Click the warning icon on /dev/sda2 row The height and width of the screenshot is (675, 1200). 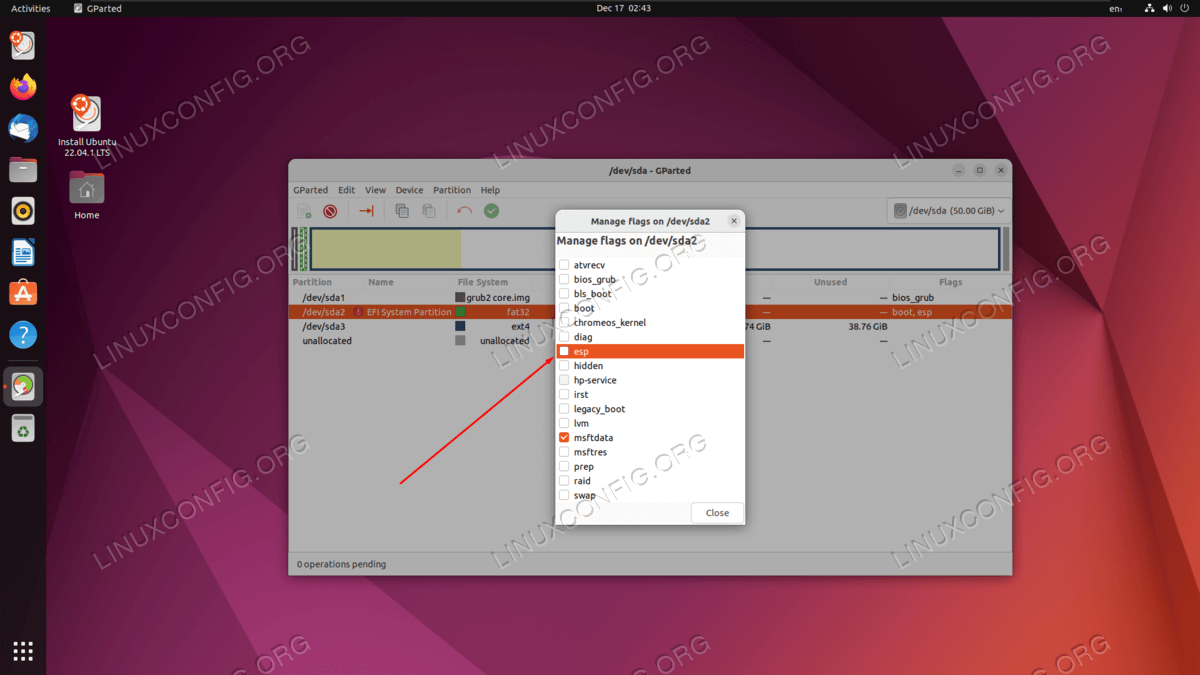(358, 312)
